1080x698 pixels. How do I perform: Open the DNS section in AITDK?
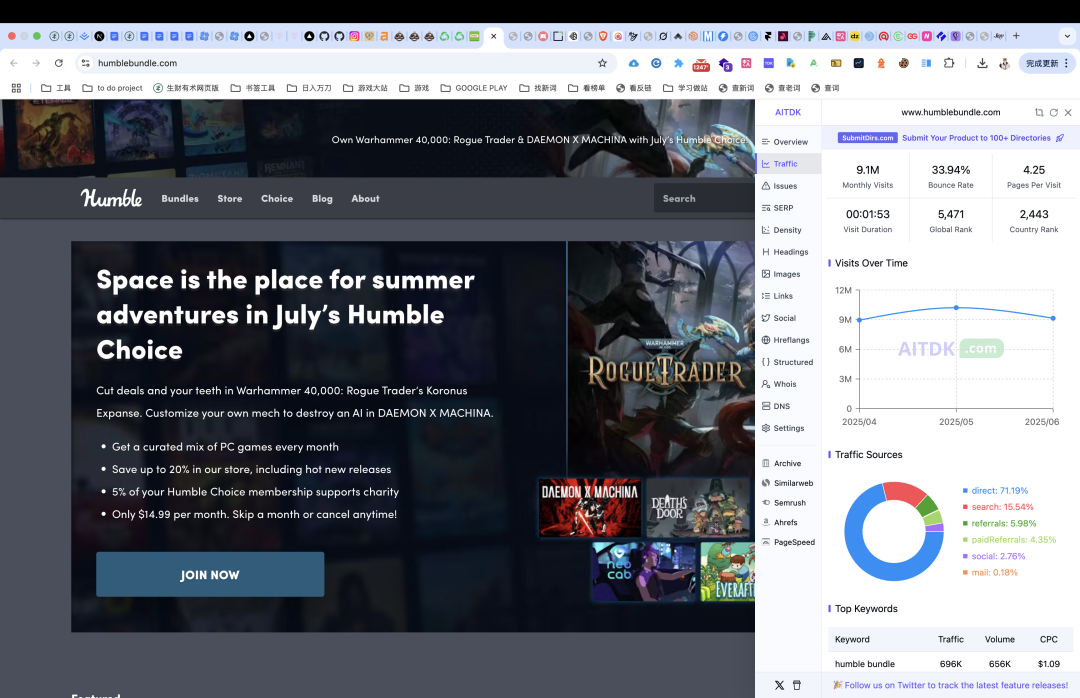(776, 407)
